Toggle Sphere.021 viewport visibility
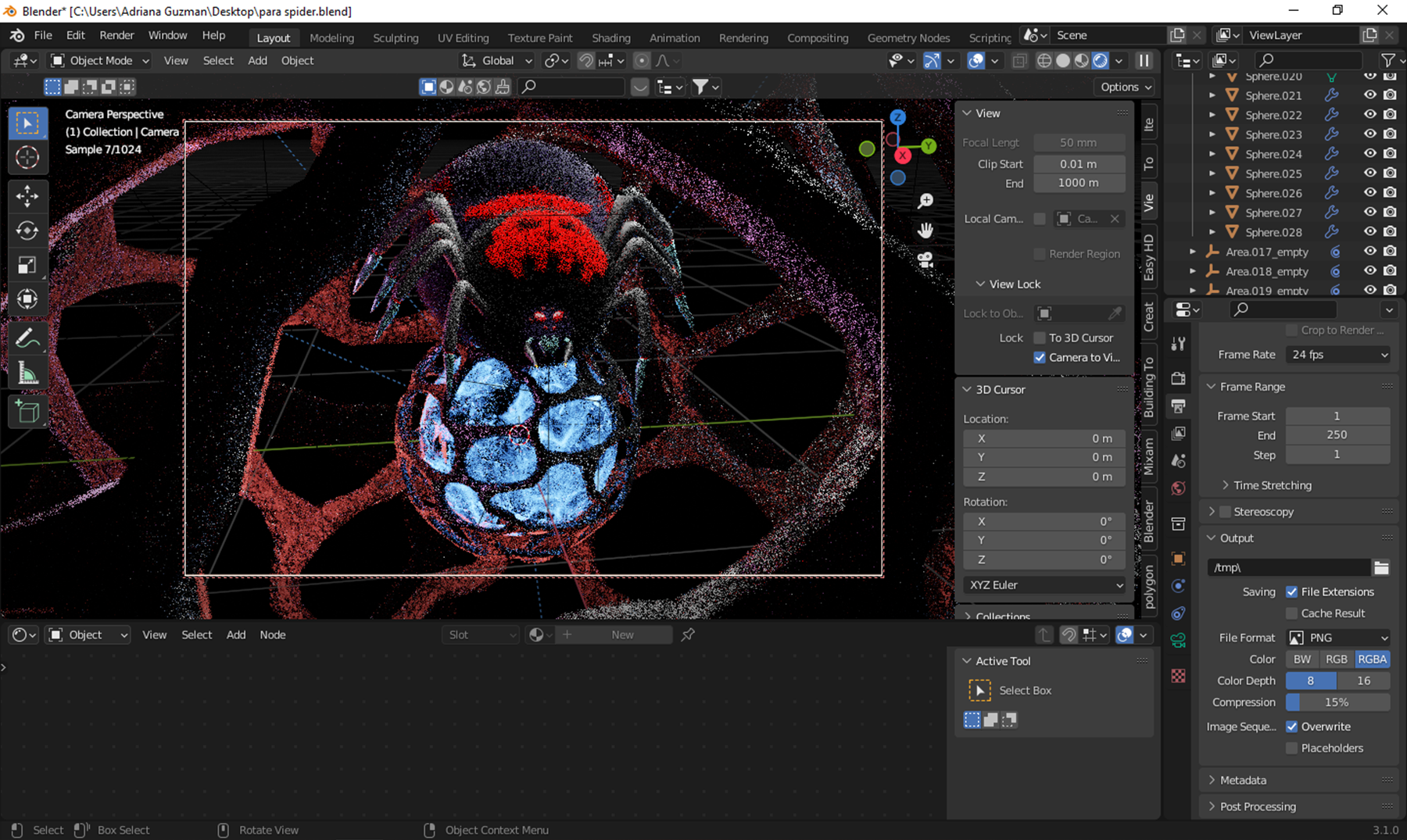The width and height of the screenshot is (1407, 840). 1370,95
